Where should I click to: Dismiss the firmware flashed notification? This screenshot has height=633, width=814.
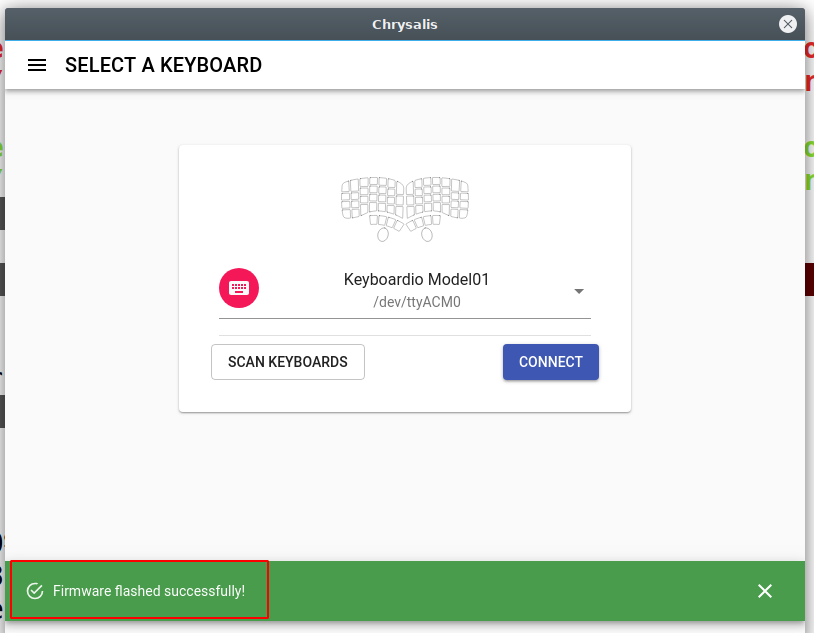point(765,591)
